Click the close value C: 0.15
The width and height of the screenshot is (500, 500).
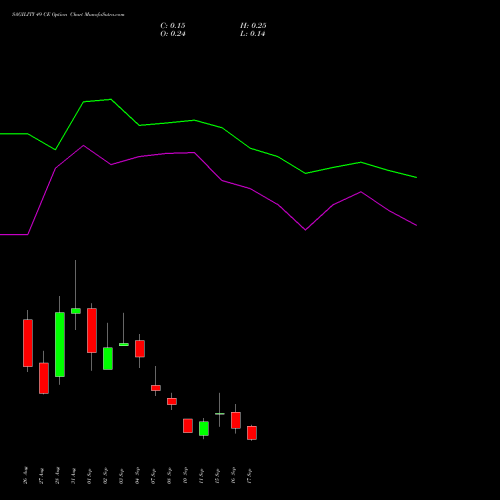click(x=173, y=26)
